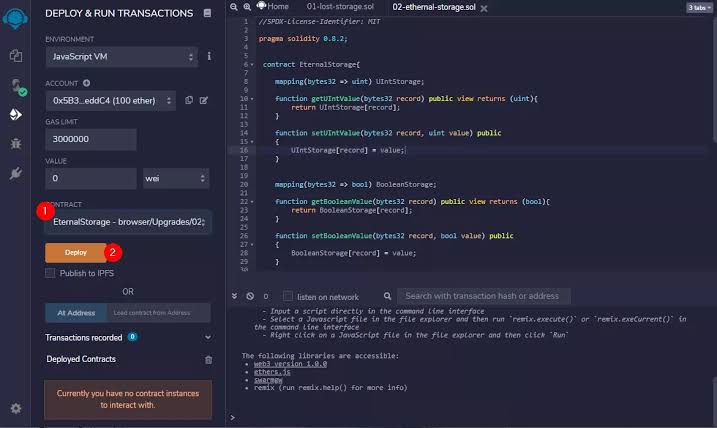
Task: Switch to 01-lost-storage.sol tab
Action: pyautogui.click(x=340, y=6)
